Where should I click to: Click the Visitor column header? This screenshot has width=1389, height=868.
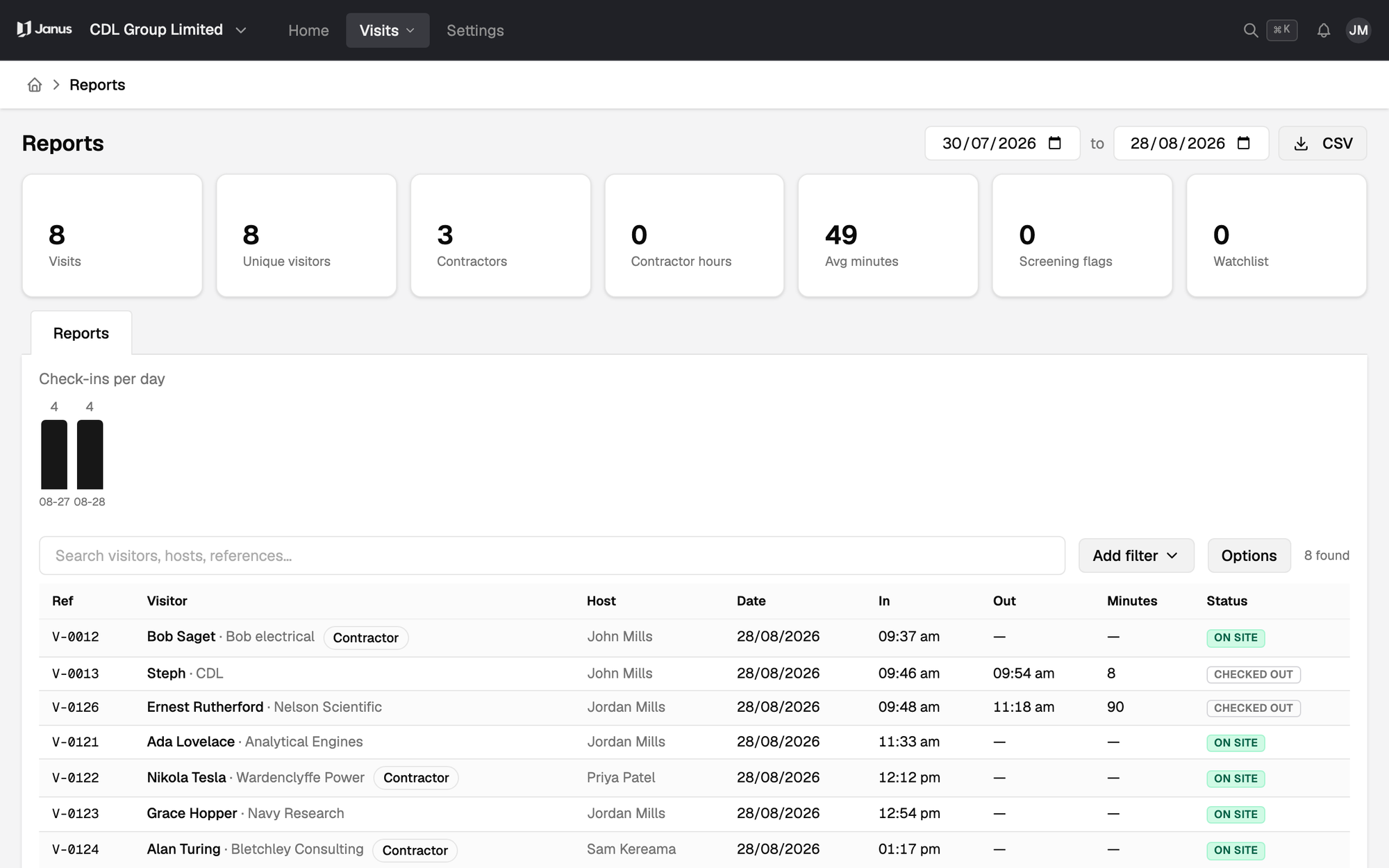coord(167,601)
